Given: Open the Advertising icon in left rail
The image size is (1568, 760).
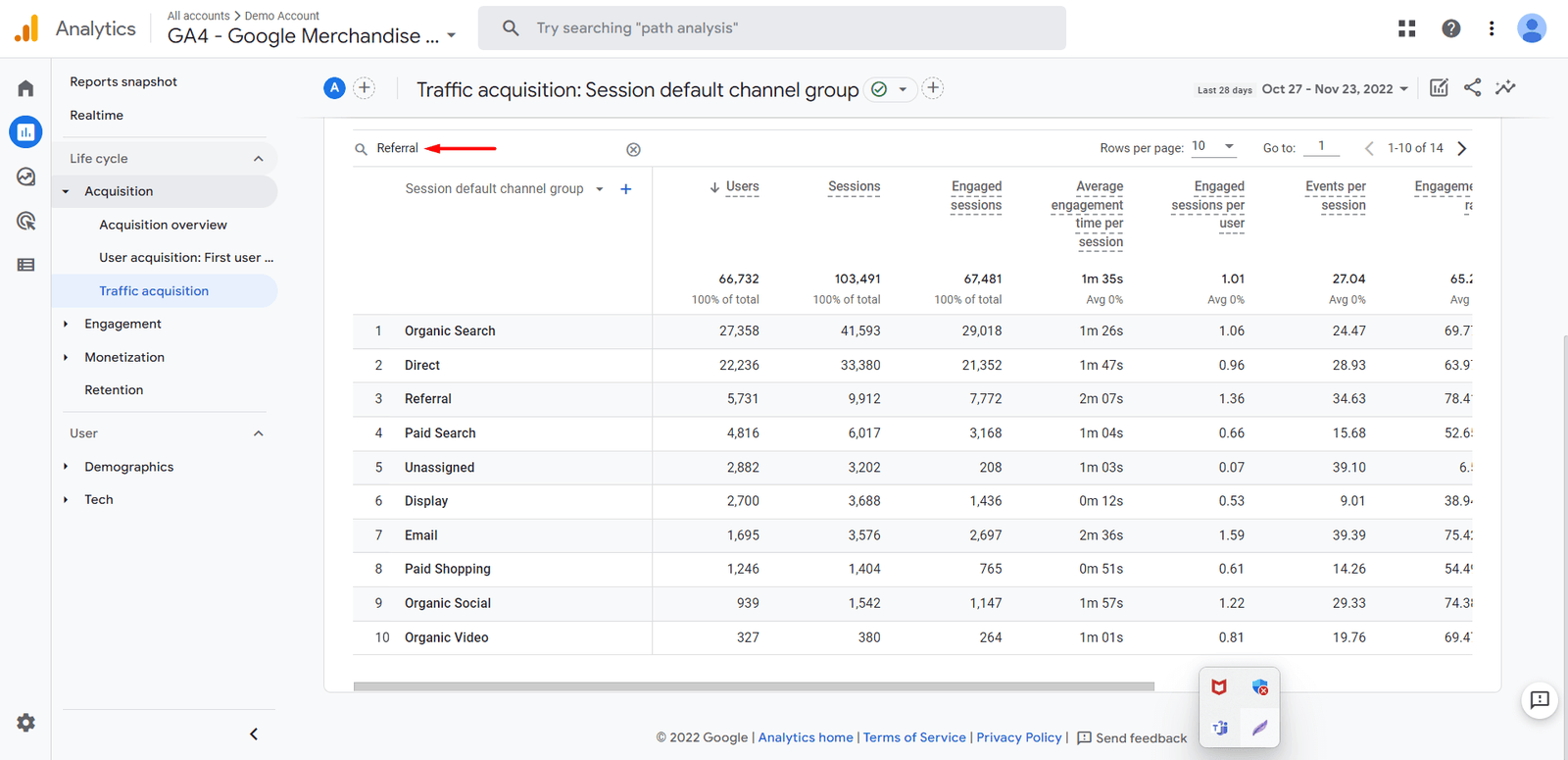Looking at the screenshot, I should [x=25, y=221].
